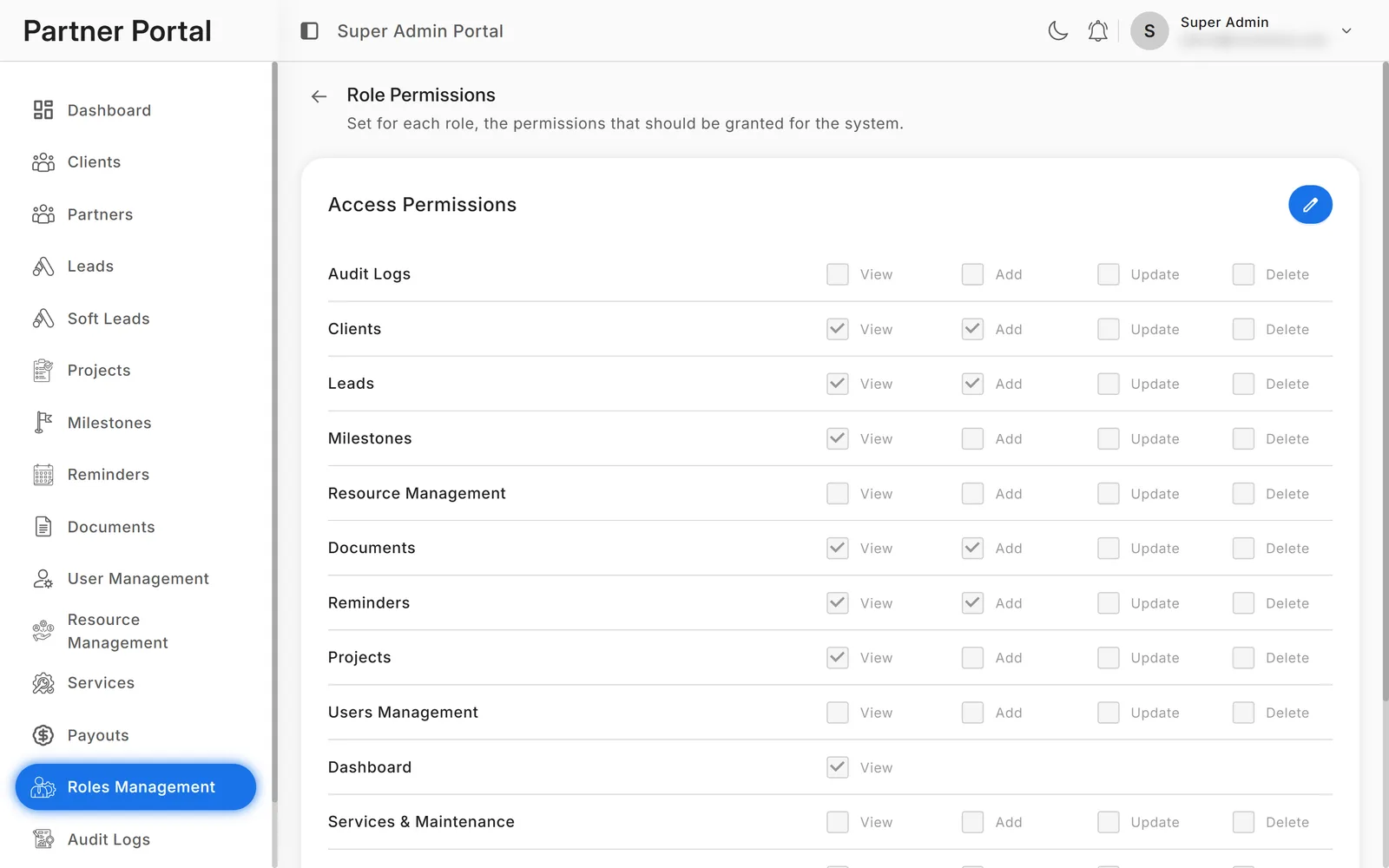This screenshot has height=868, width=1389.
Task: Click the Milestones flag icon in sidebar
Action: point(43,423)
